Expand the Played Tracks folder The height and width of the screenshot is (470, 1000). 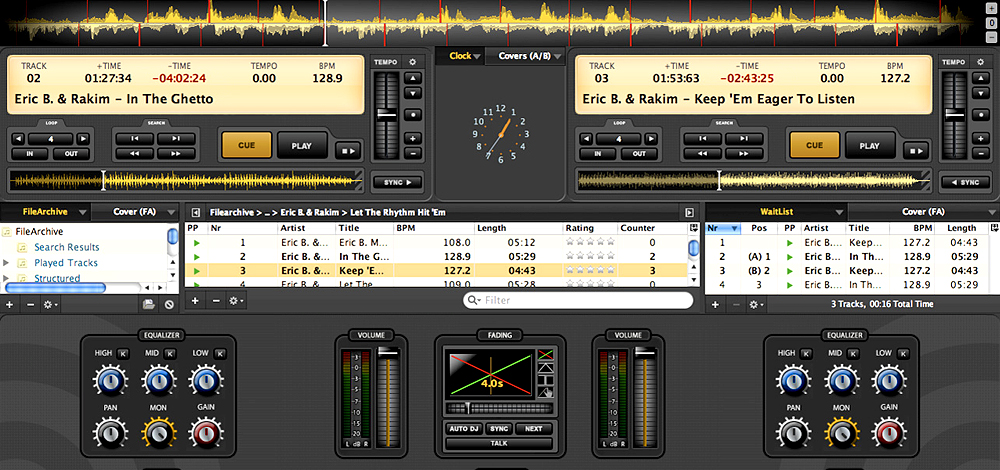8,263
